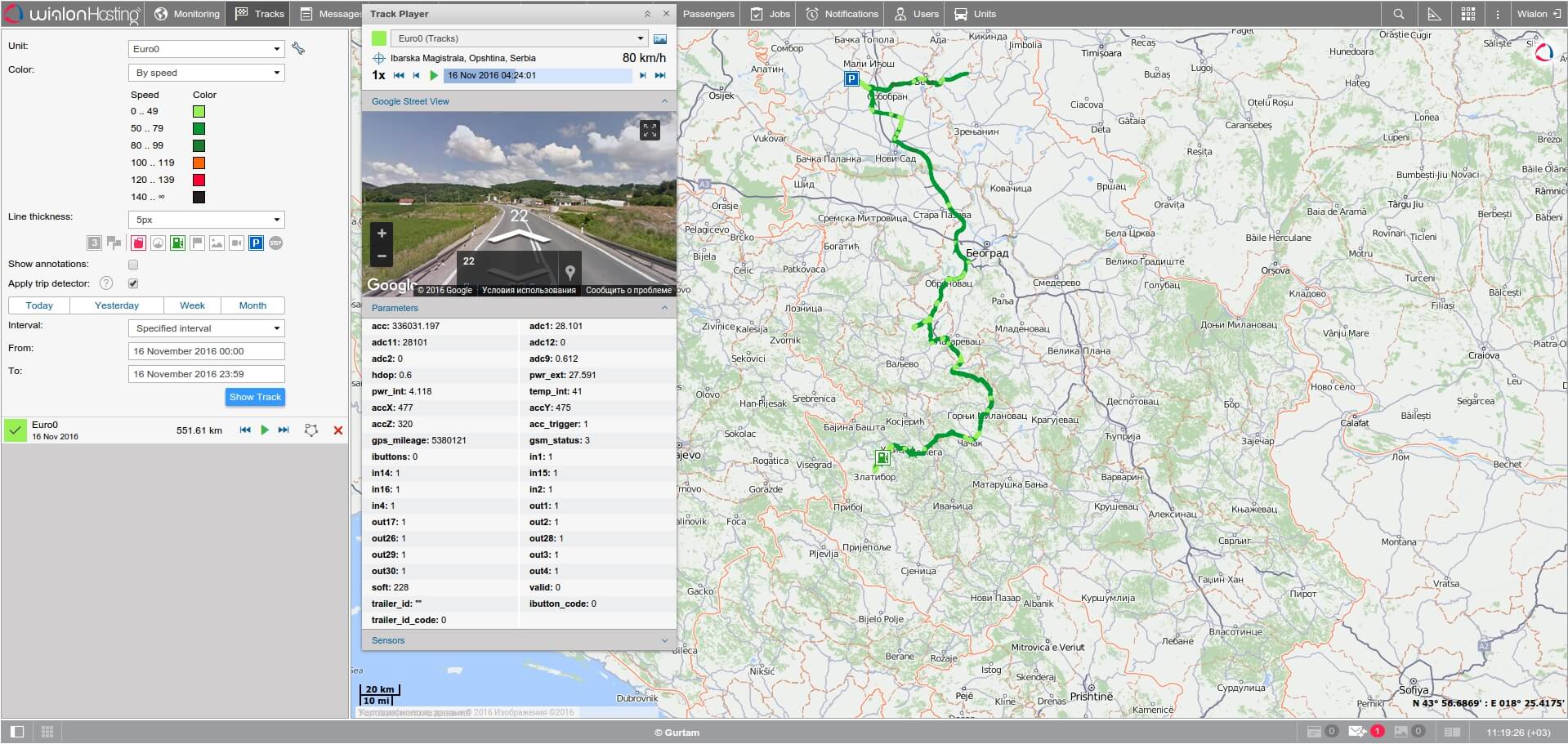Screen dimensions: 1568x744
Task: Open the Passengers tab
Action: pyautogui.click(x=708, y=14)
